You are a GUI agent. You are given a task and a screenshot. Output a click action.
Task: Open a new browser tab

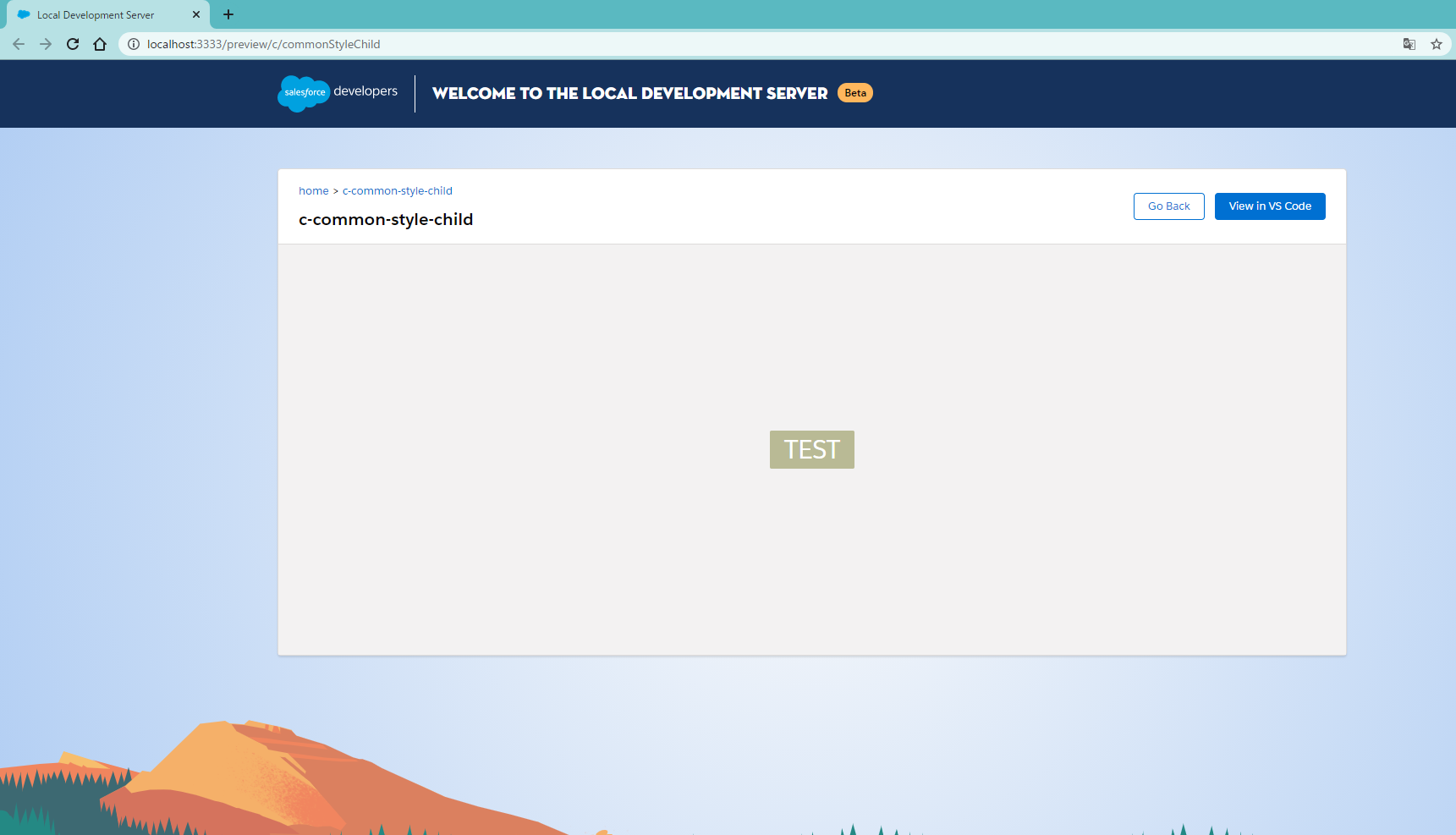point(228,14)
